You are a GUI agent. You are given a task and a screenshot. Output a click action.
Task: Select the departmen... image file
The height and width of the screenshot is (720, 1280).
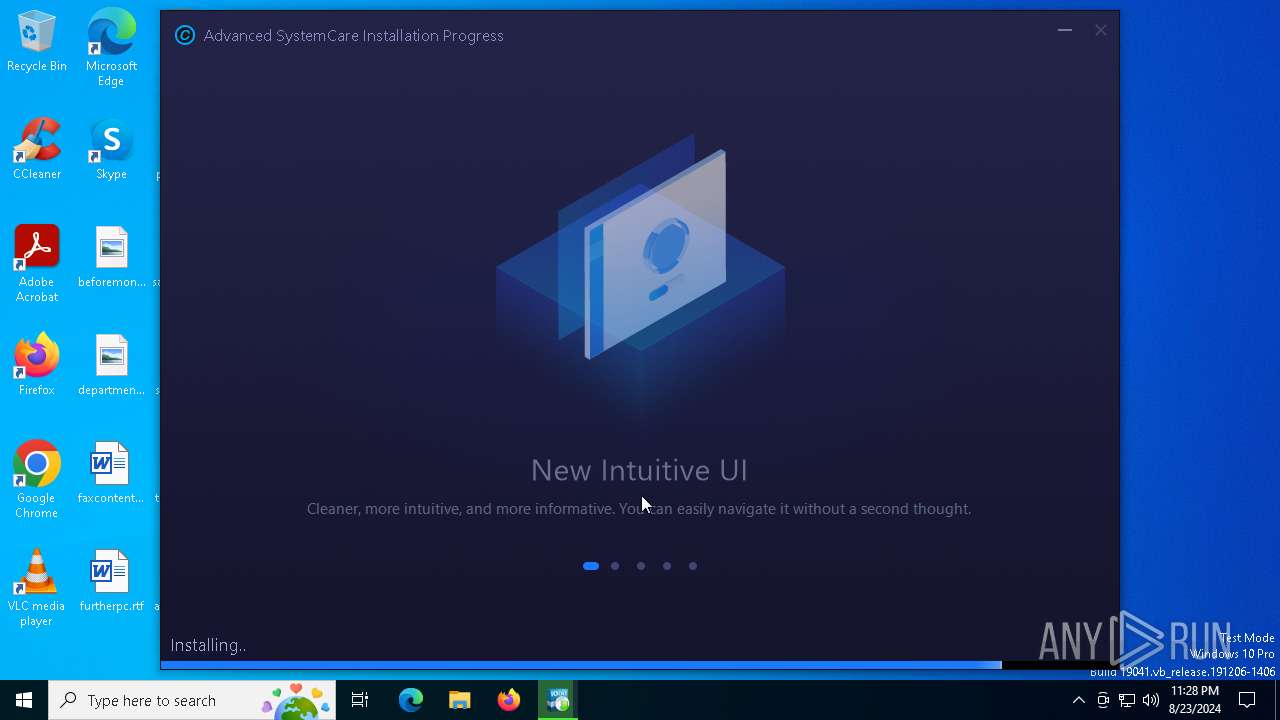112,366
